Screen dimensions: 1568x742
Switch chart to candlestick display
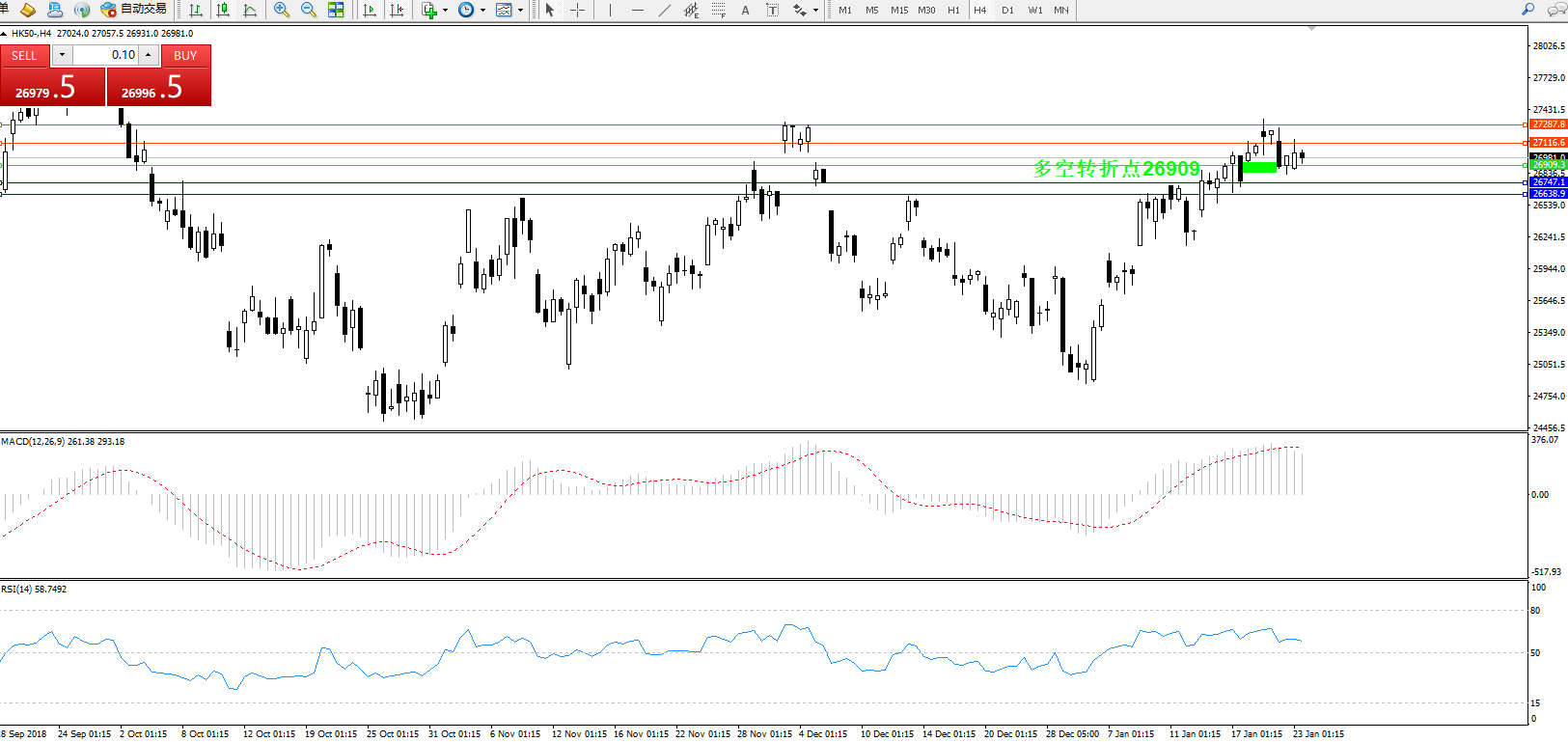224,10
